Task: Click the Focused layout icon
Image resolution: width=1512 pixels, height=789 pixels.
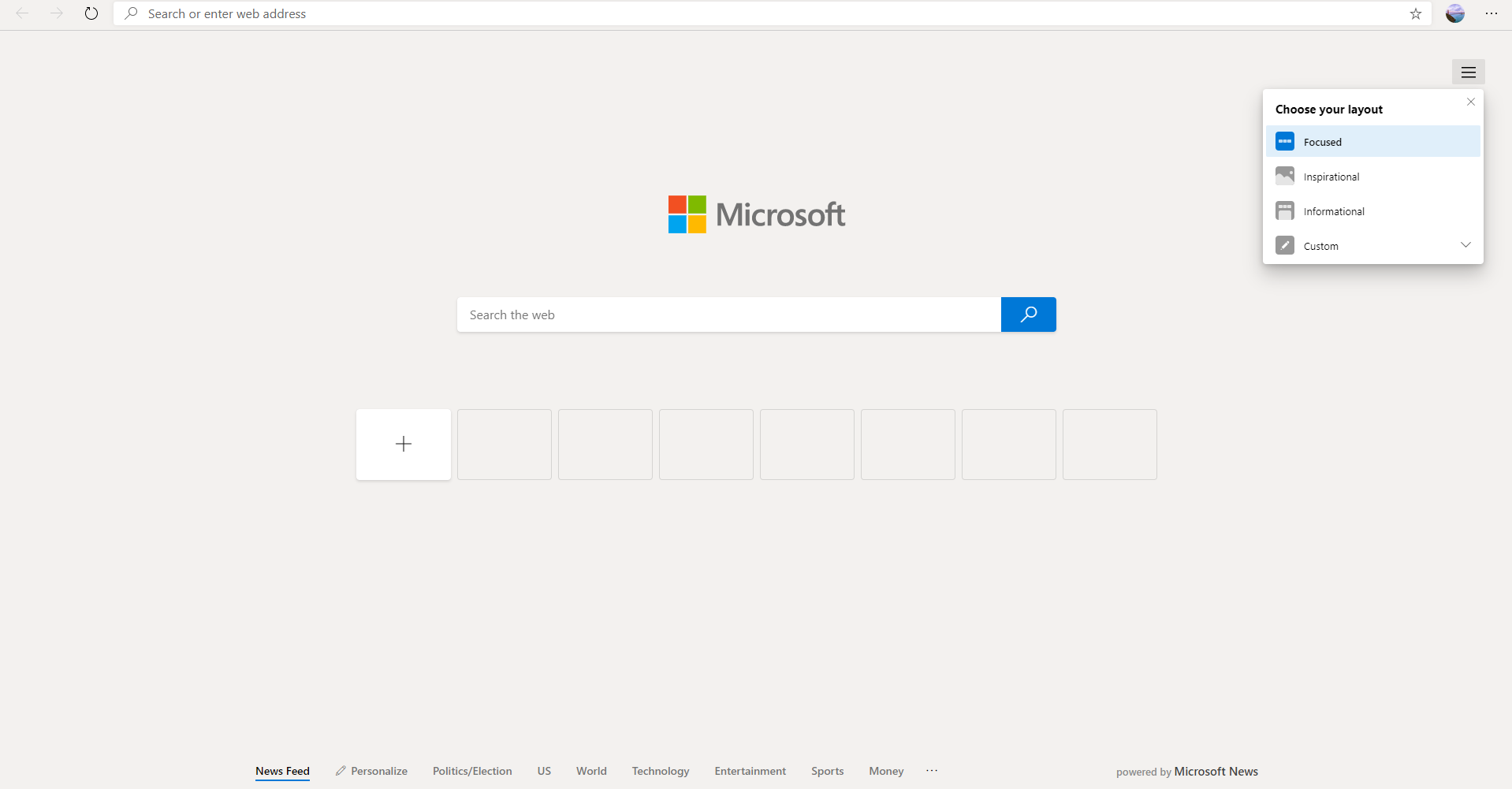Action: tap(1285, 142)
